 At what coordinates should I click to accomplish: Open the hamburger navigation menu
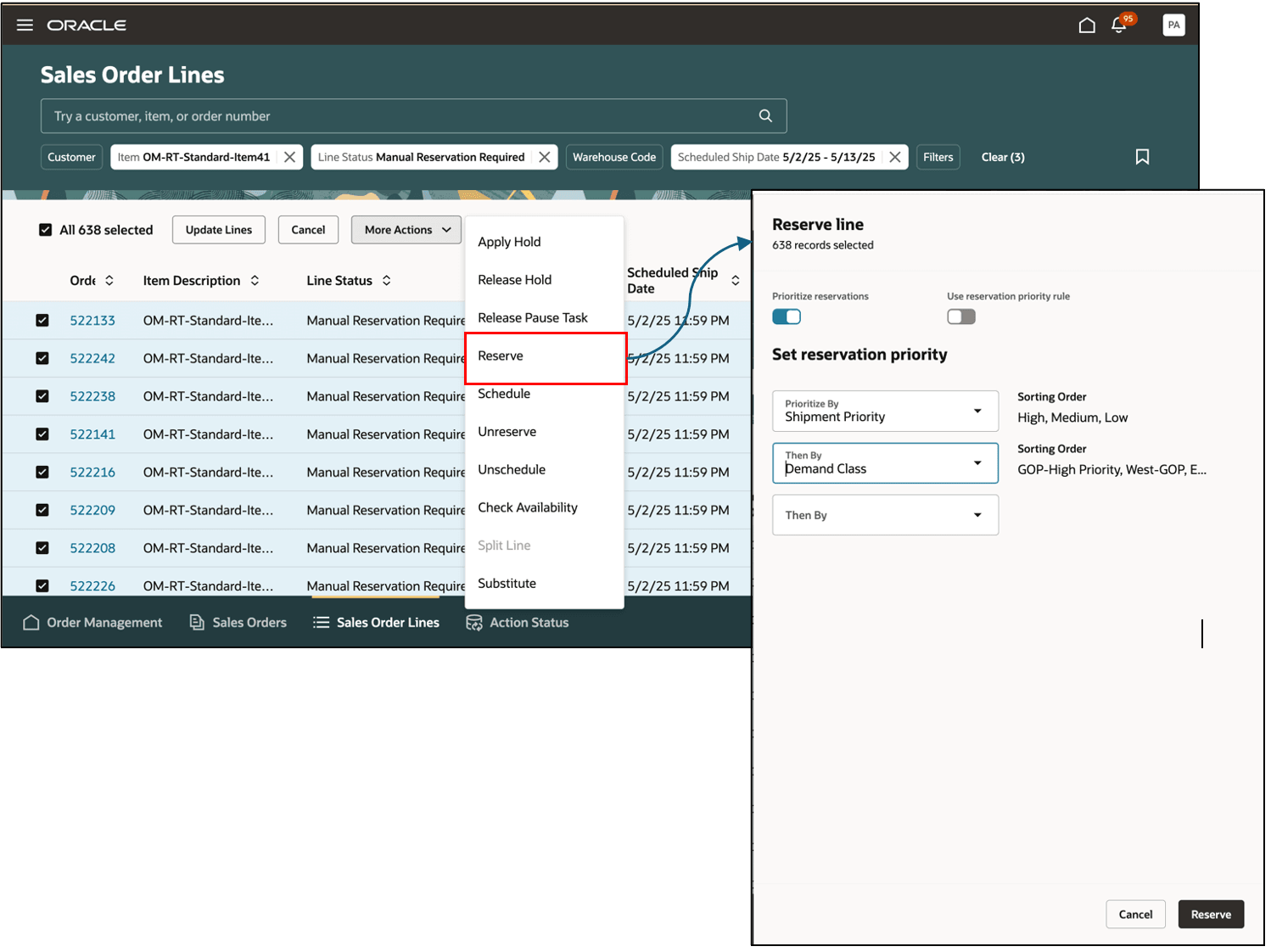tap(25, 25)
